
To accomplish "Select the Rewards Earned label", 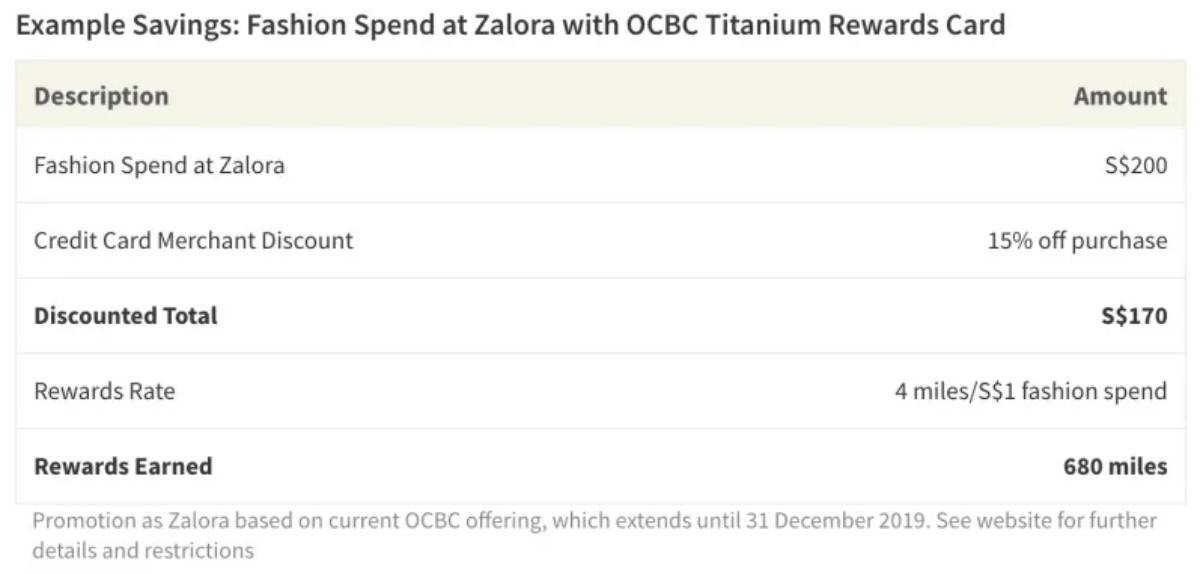I will pos(123,466).
